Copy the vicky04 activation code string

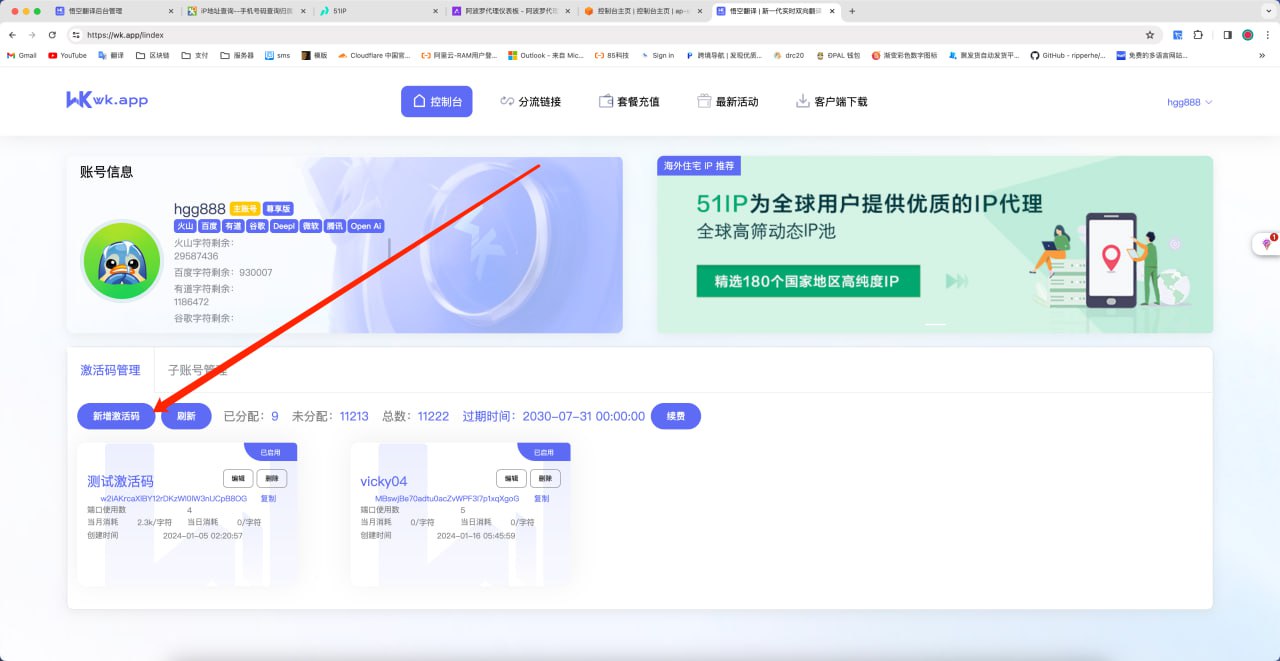coord(541,498)
